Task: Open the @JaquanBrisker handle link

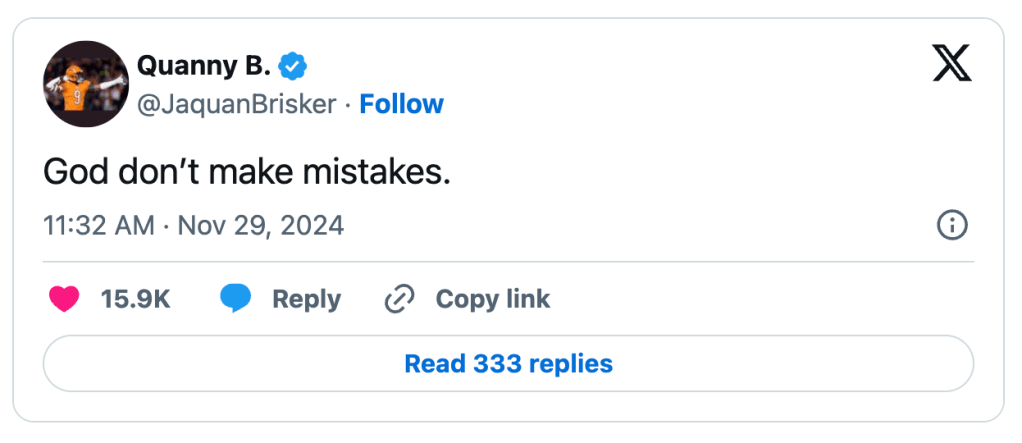Action: pyautogui.click(x=235, y=104)
